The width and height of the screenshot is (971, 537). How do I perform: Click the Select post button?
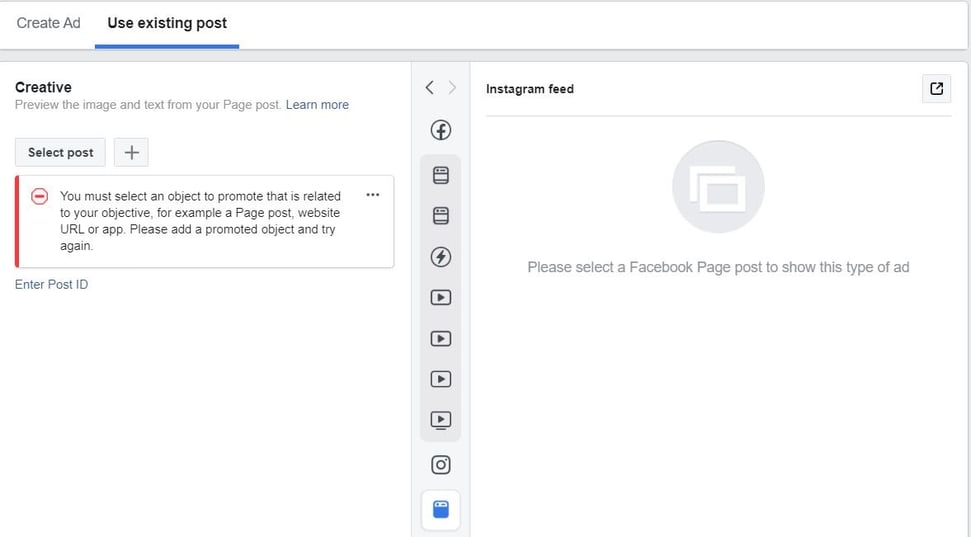(x=60, y=152)
